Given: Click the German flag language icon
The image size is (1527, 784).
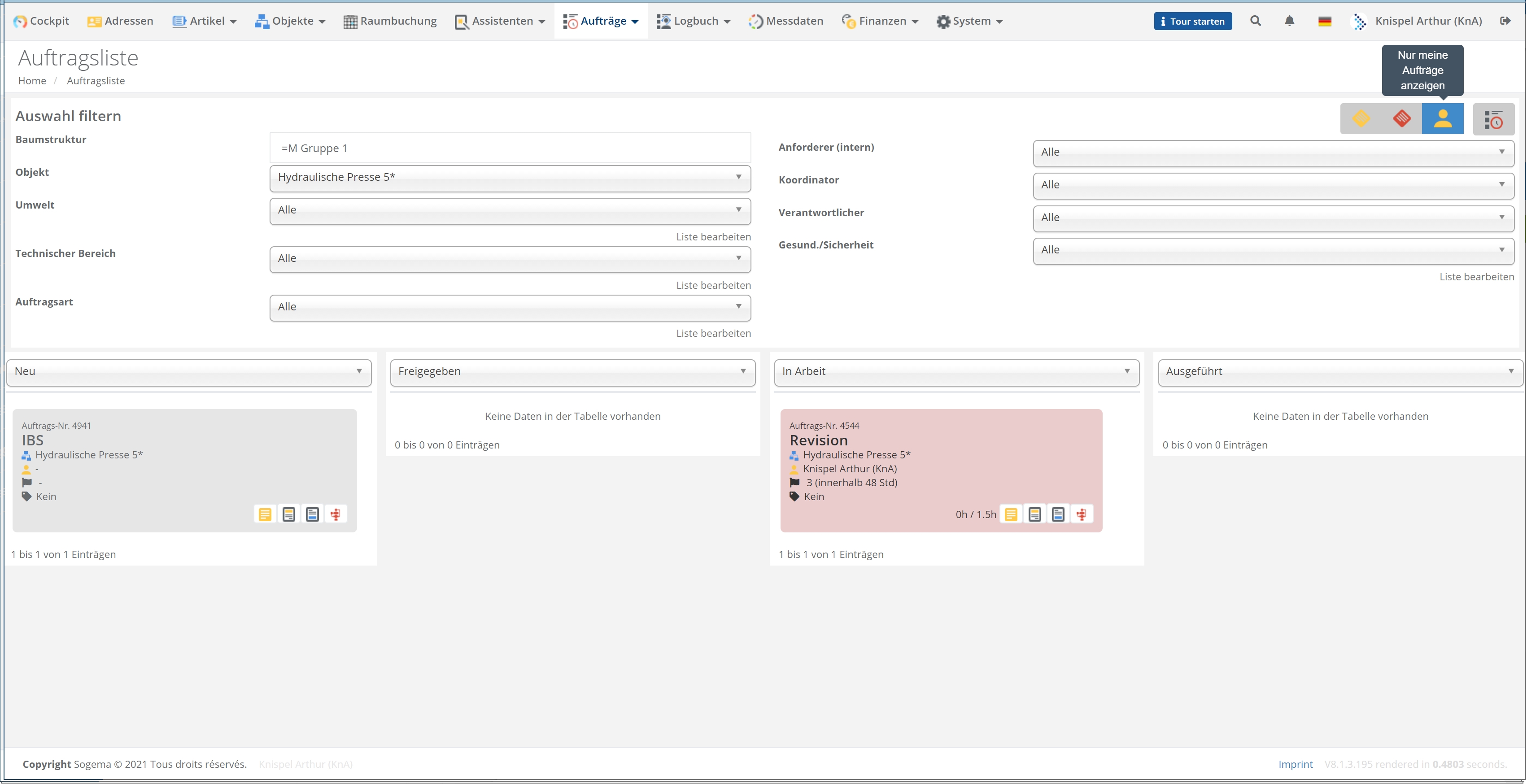Looking at the screenshot, I should tap(1324, 22).
